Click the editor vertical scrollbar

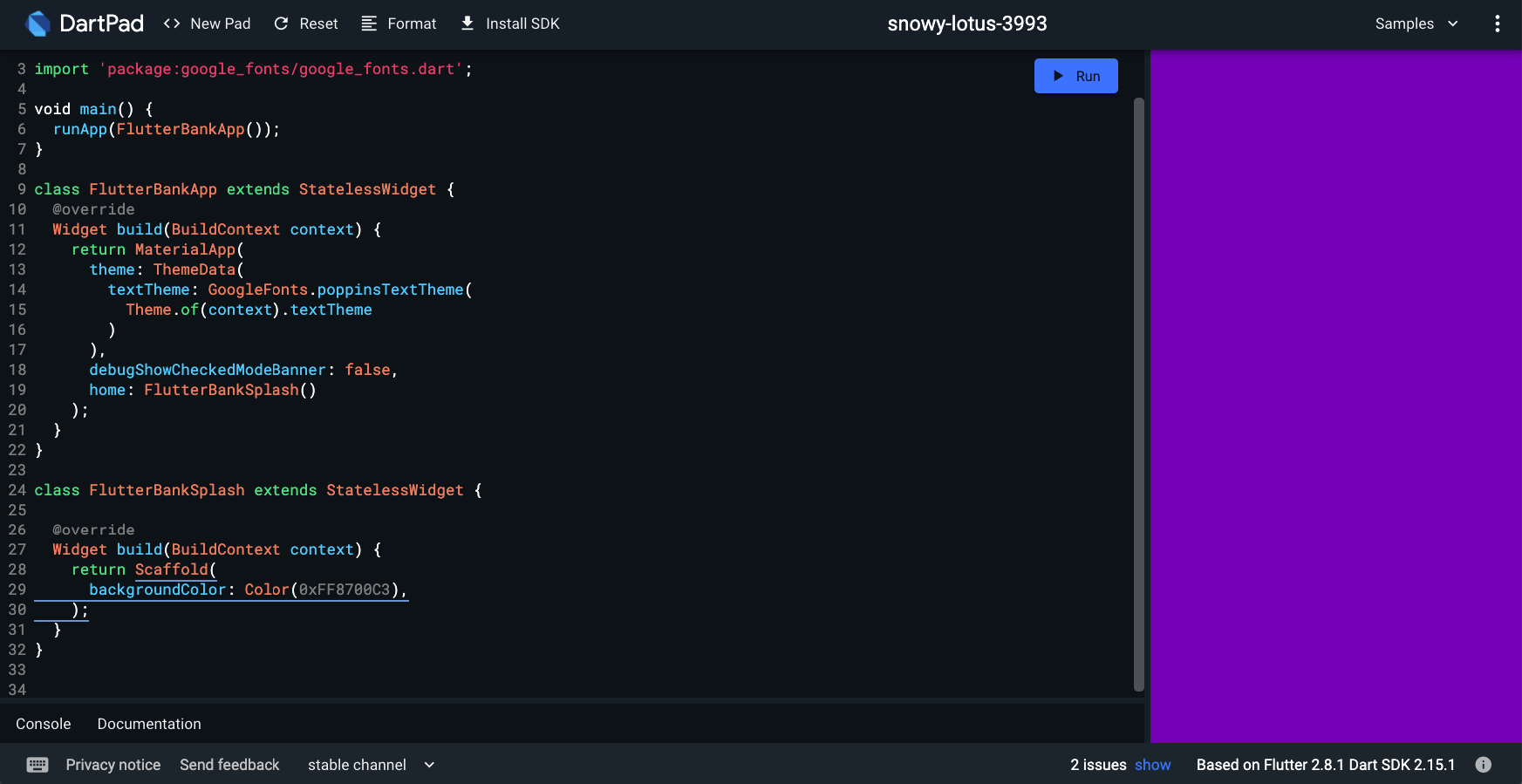coord(1138,394)
